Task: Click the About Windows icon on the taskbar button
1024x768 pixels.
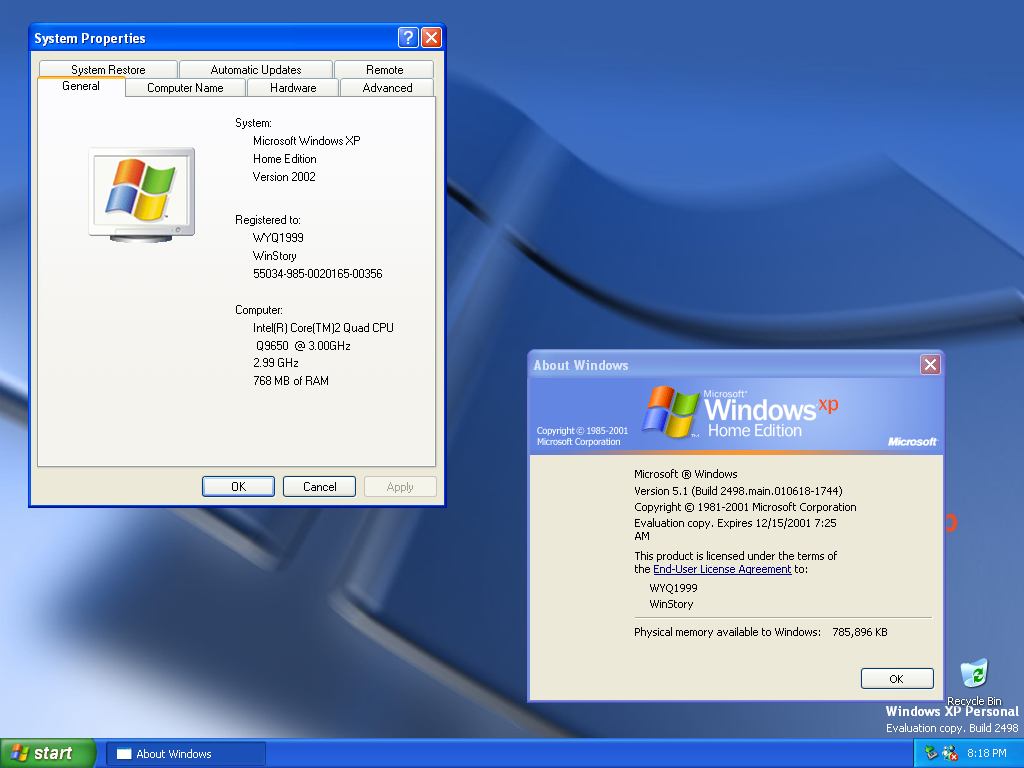Action: [x=124, y=754]
